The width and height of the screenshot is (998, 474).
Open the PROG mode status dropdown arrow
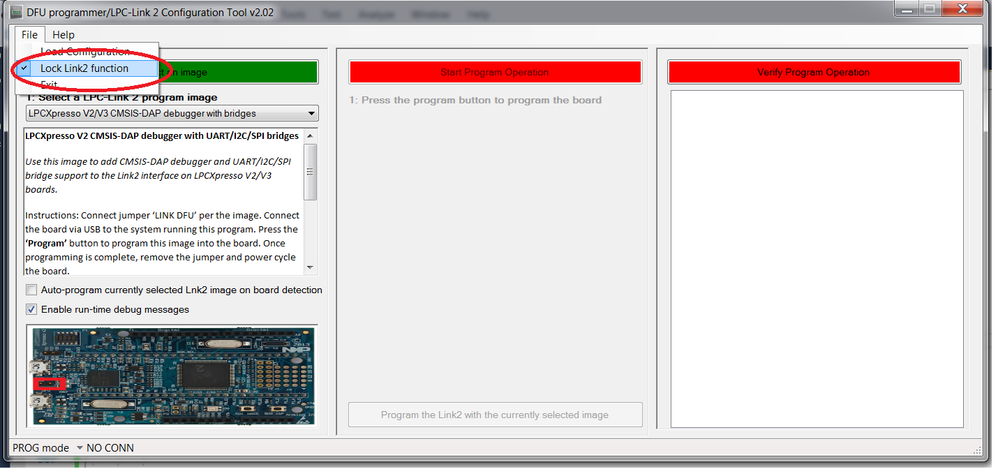click(80, 448)
